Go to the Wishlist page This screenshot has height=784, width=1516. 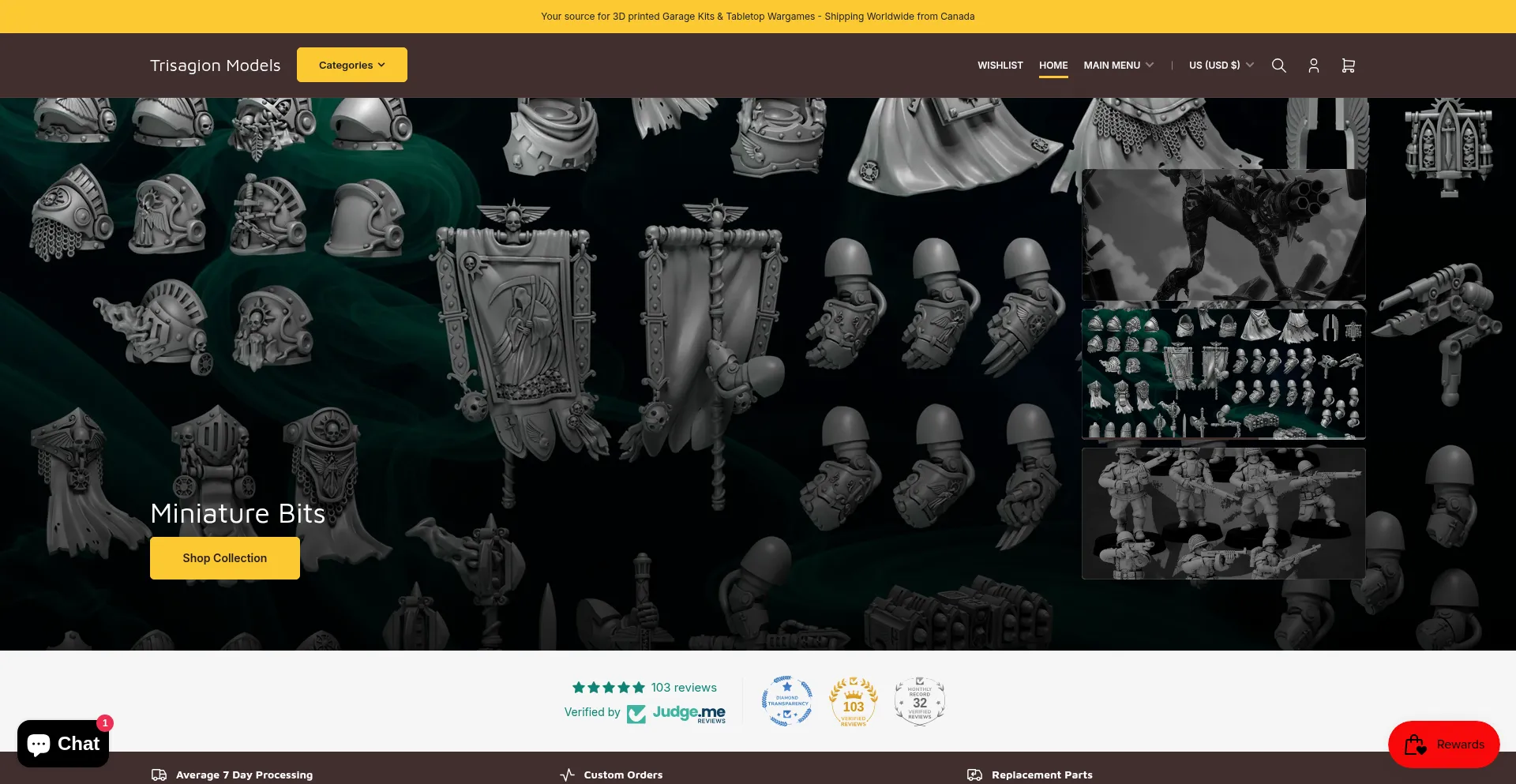click(x=1000, y=66)
